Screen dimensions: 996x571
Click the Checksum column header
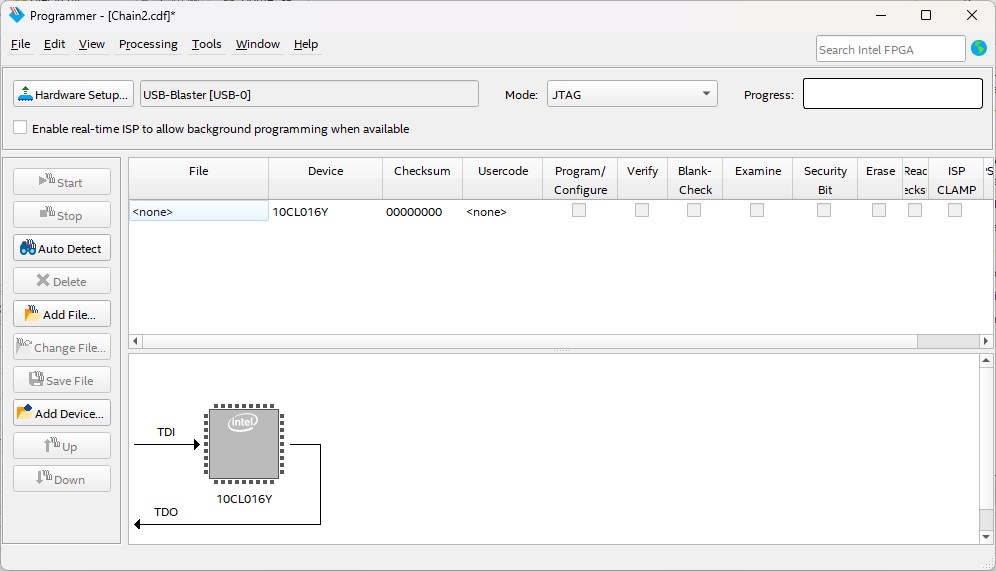pos(422,179)
